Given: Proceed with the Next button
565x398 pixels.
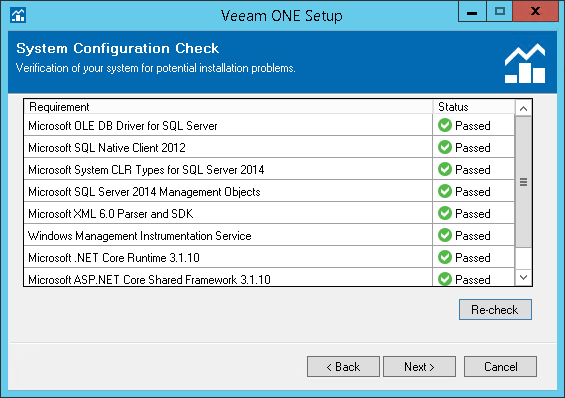Looking at the screenshot, I should point(419,367).
